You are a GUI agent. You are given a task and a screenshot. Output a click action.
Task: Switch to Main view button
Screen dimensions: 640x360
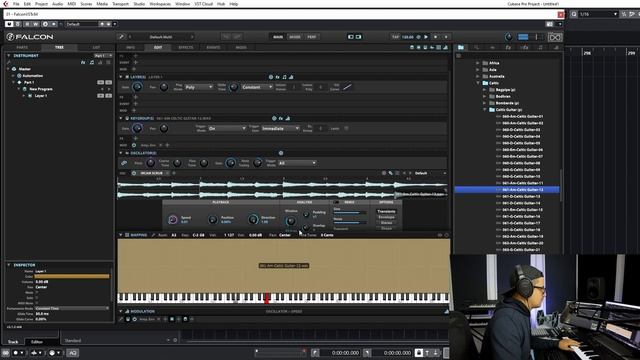pyautogui.click(x=278, y=37)
